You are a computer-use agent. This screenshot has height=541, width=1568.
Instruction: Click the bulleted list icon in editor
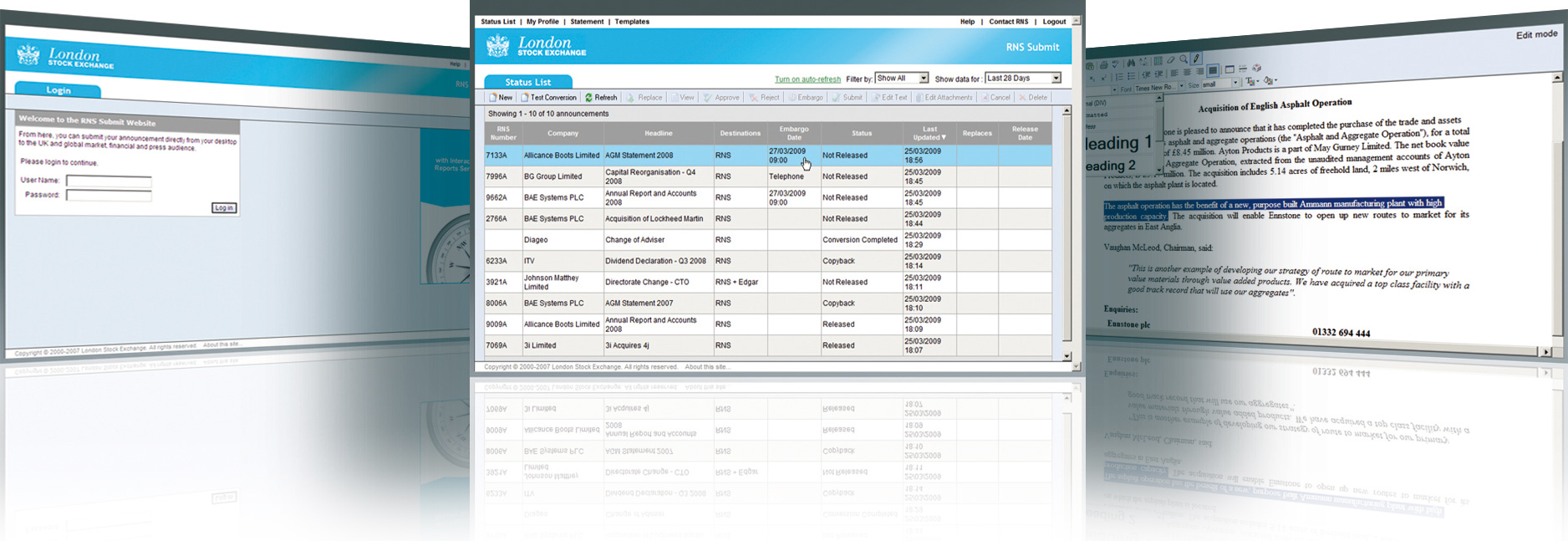click(1131, 76)
